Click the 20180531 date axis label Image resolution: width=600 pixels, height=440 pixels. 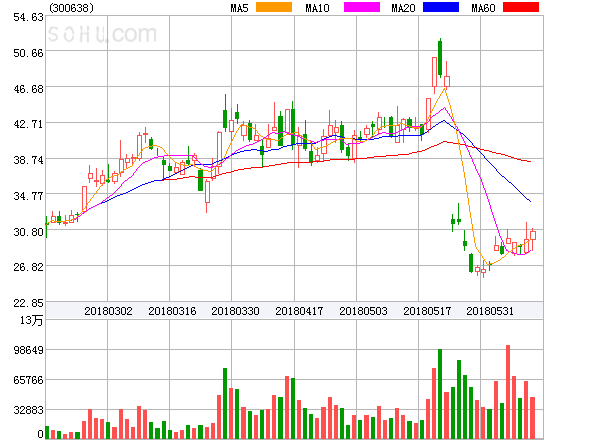point(490,311)
